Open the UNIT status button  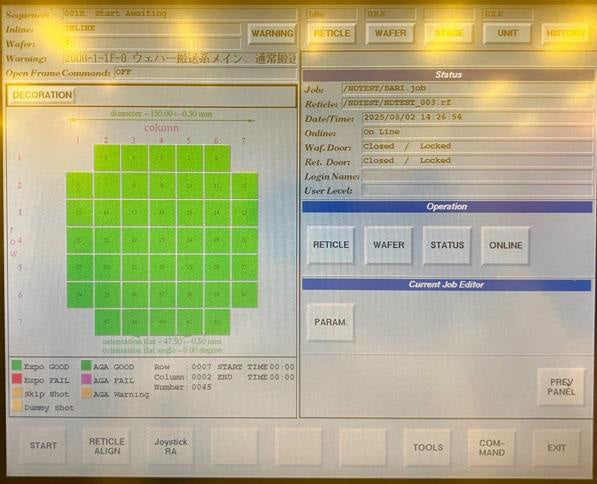pyautogui.click(x=507, y=34)
